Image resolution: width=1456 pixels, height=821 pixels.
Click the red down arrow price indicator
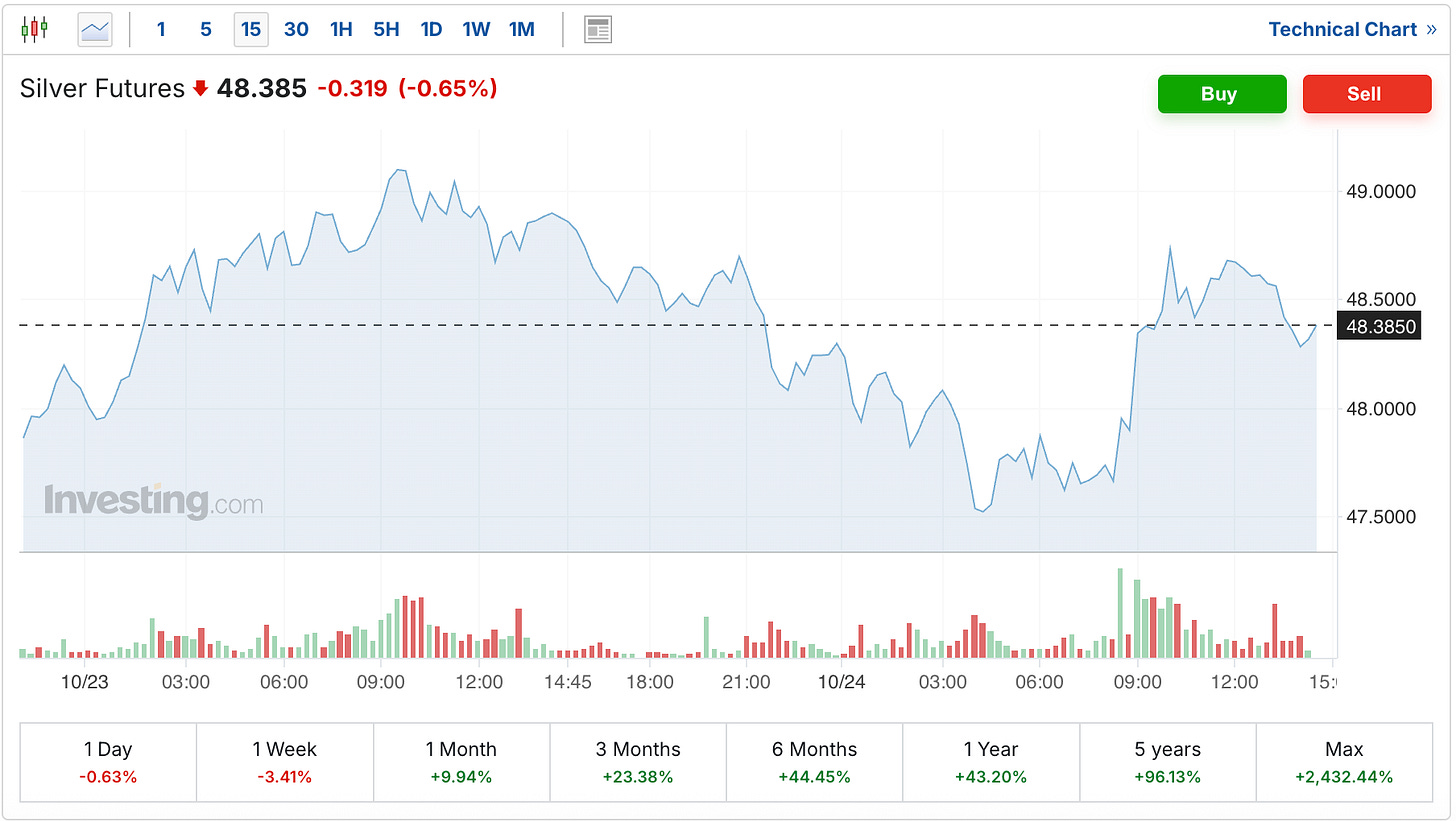pos(200,89)
